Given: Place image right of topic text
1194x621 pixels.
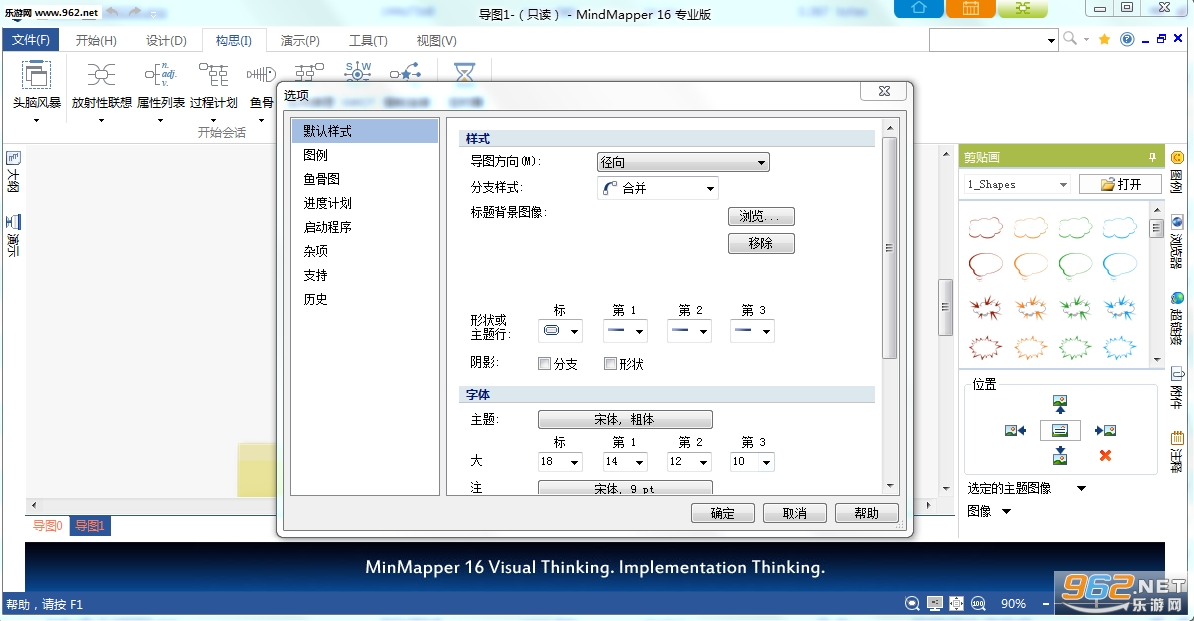Looking at the screenshot, I should tap(1105, 431).
